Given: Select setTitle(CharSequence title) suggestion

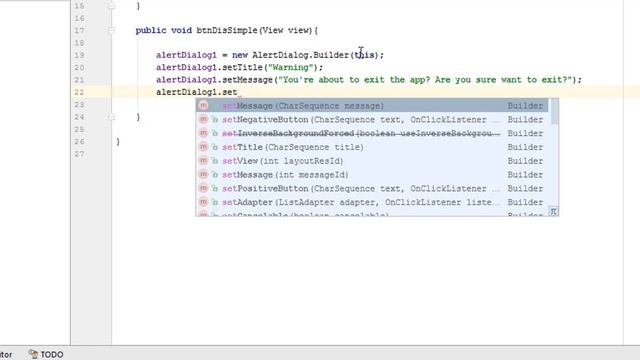Looking at the screenshot, I should coord(372,147).
